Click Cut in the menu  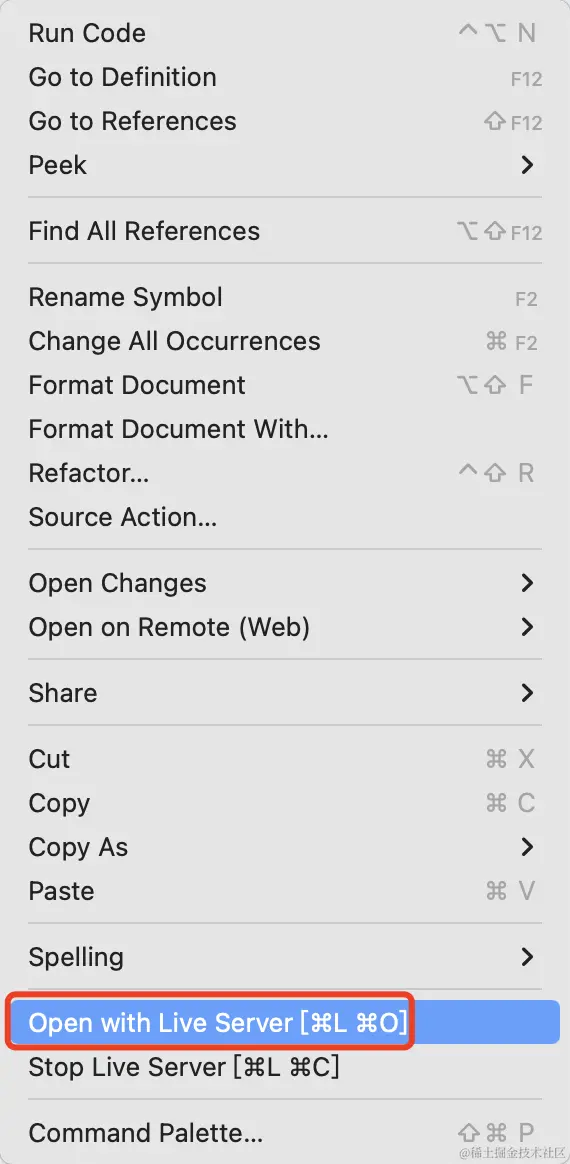285,759
